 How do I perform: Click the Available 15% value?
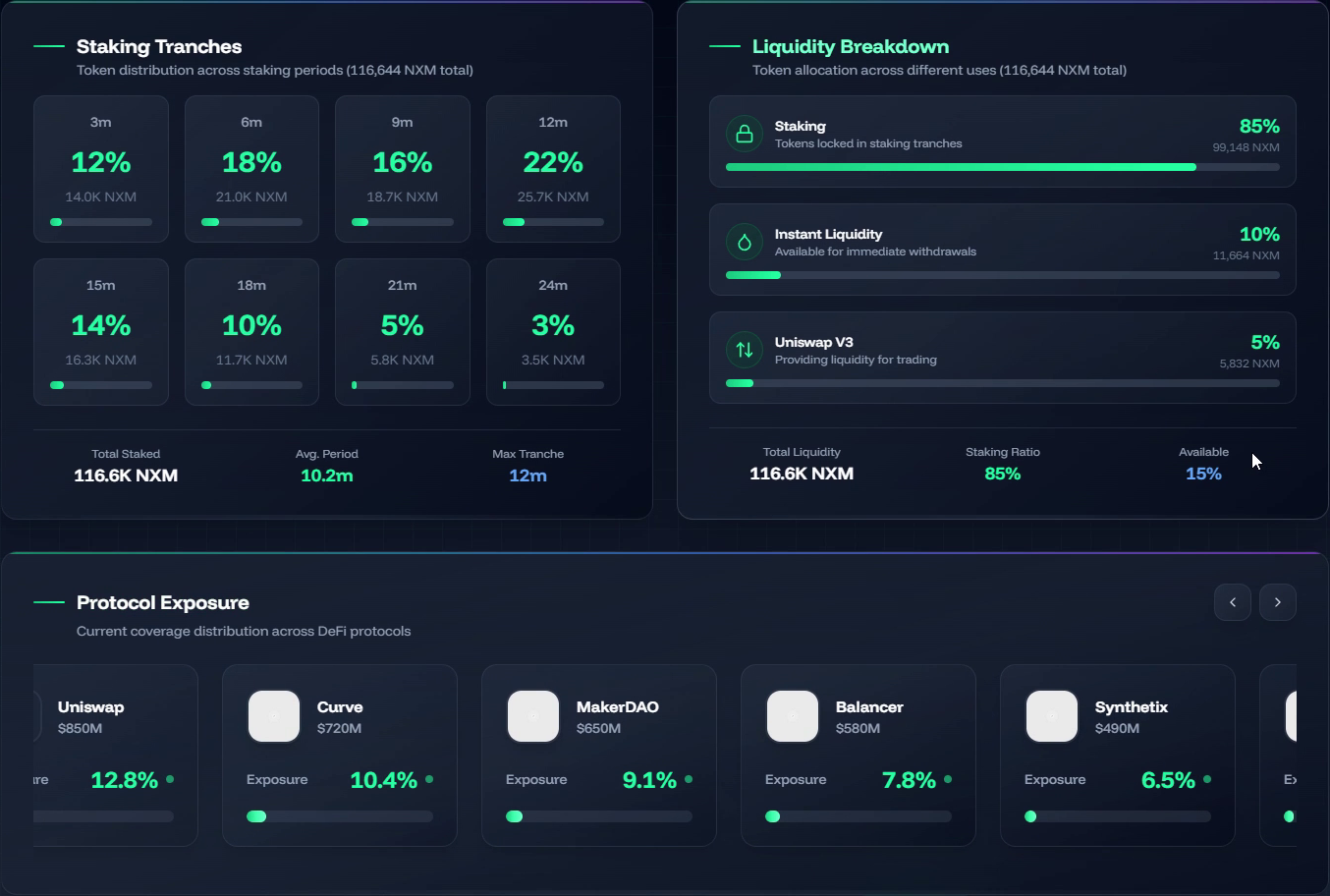click(x=1203, y=474)
